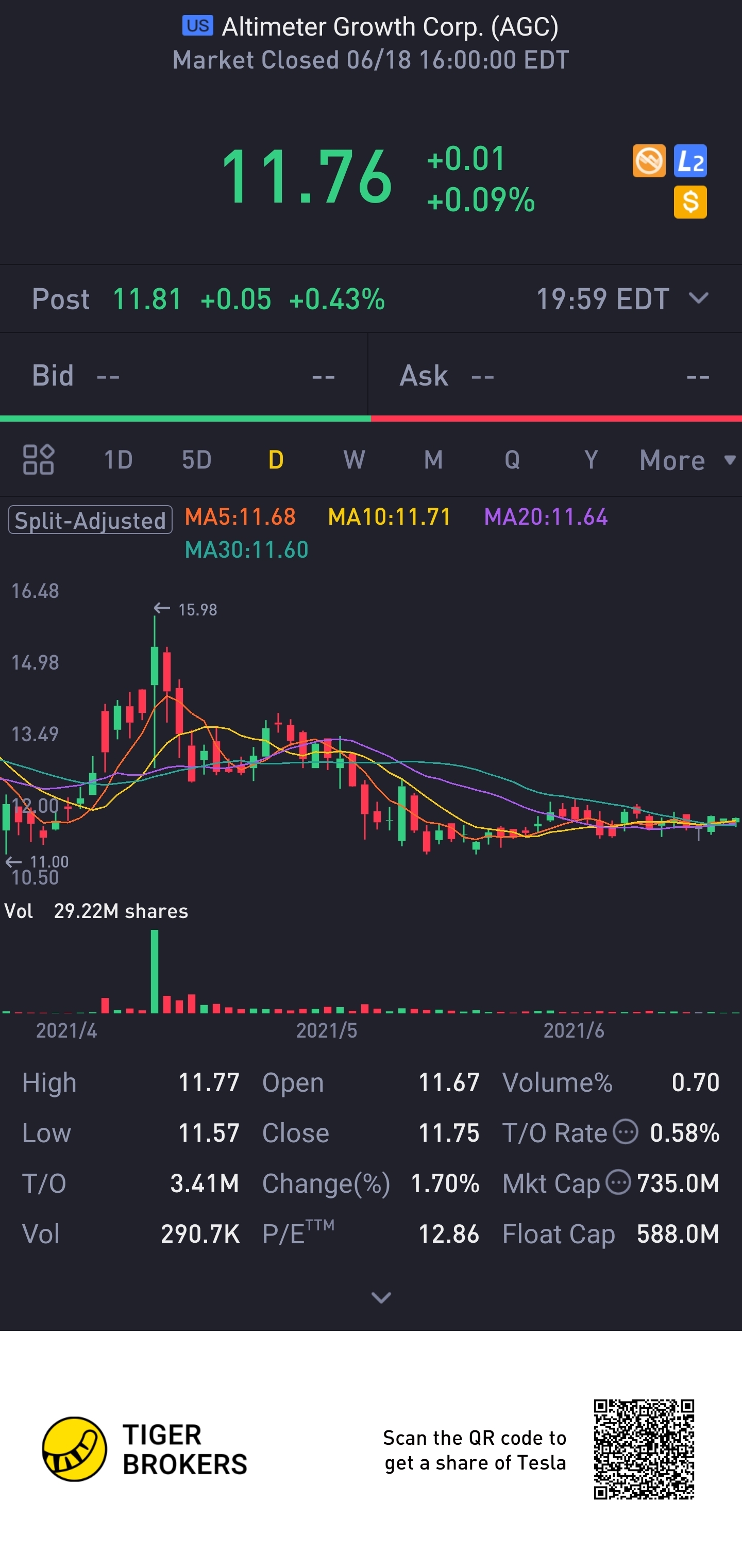Tap the Volume% value 0.70
The height and width of the screenshot is (1568, 742).
(x=695, y=1082)
